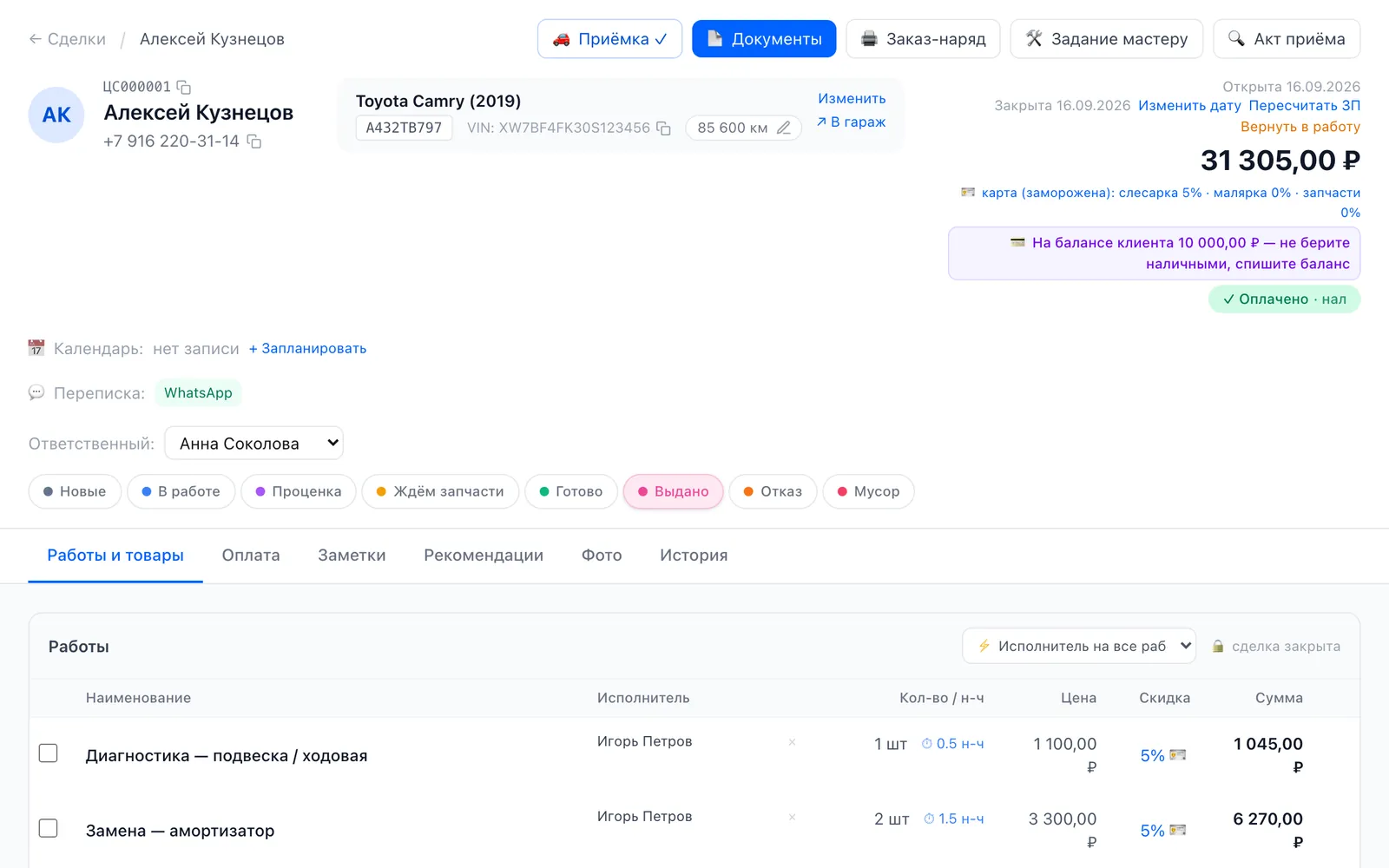Copy phone number +7 916 220-31-14
The image size is (1389, 868).
[254, 141]
